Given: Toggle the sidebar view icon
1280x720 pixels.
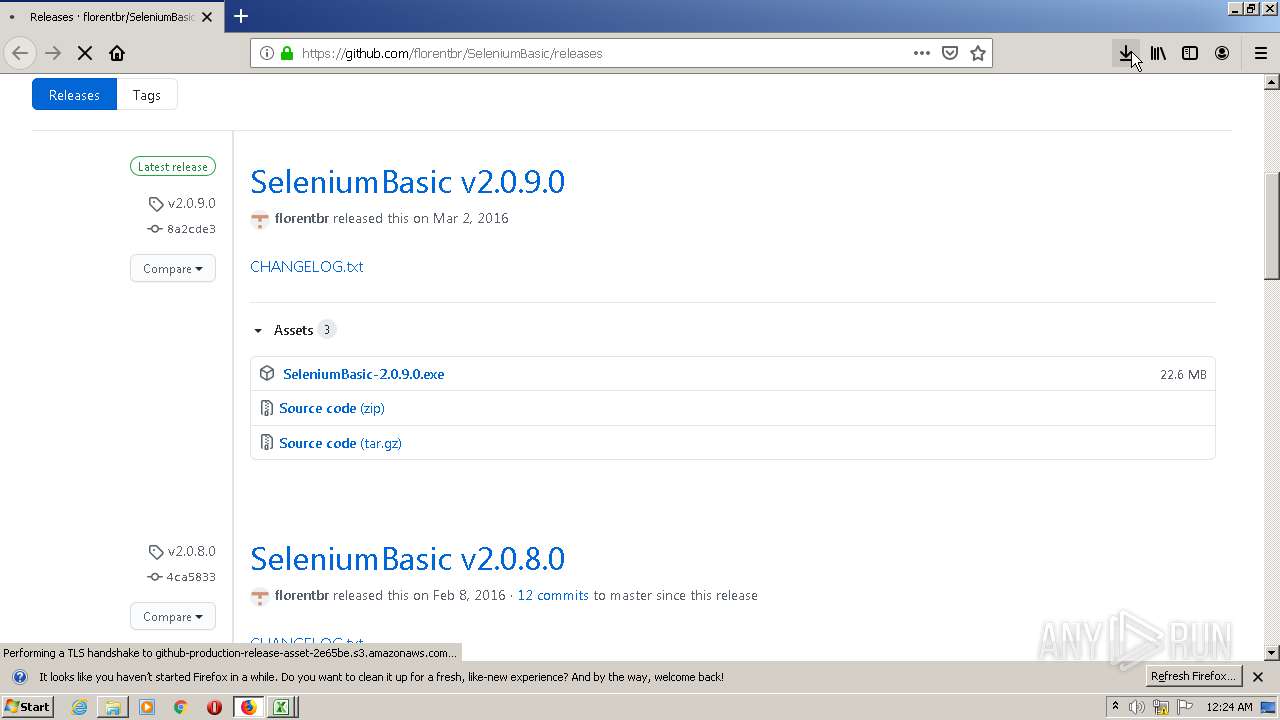Looking at the screenshot, I should (1190, 53).
